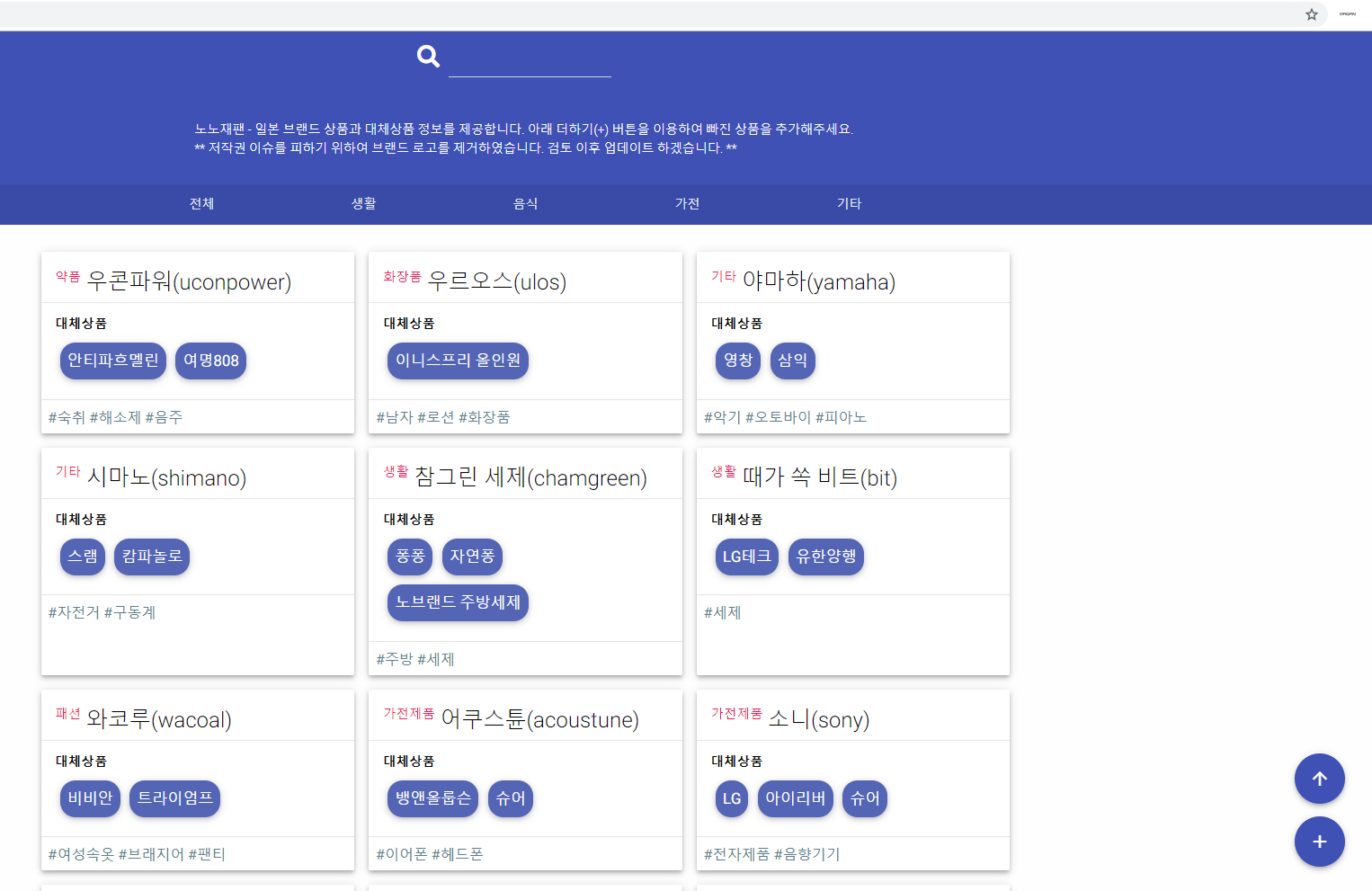Image resolution: width=1372 pixels, height=891 pixels.
Task: Click the 삼익 chip
Action: (x=793, y=361)
